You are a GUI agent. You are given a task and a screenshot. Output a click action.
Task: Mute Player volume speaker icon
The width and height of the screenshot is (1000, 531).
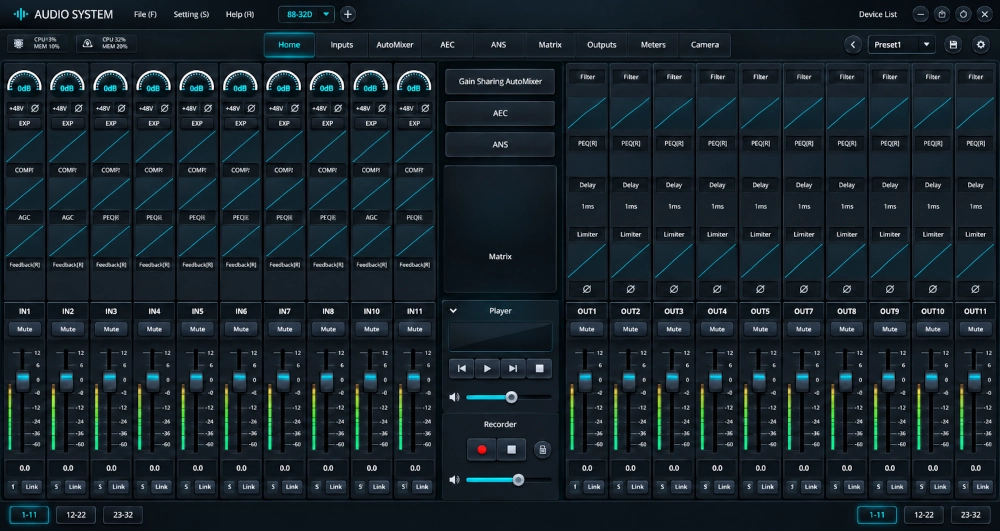click(x=454, y=397)
